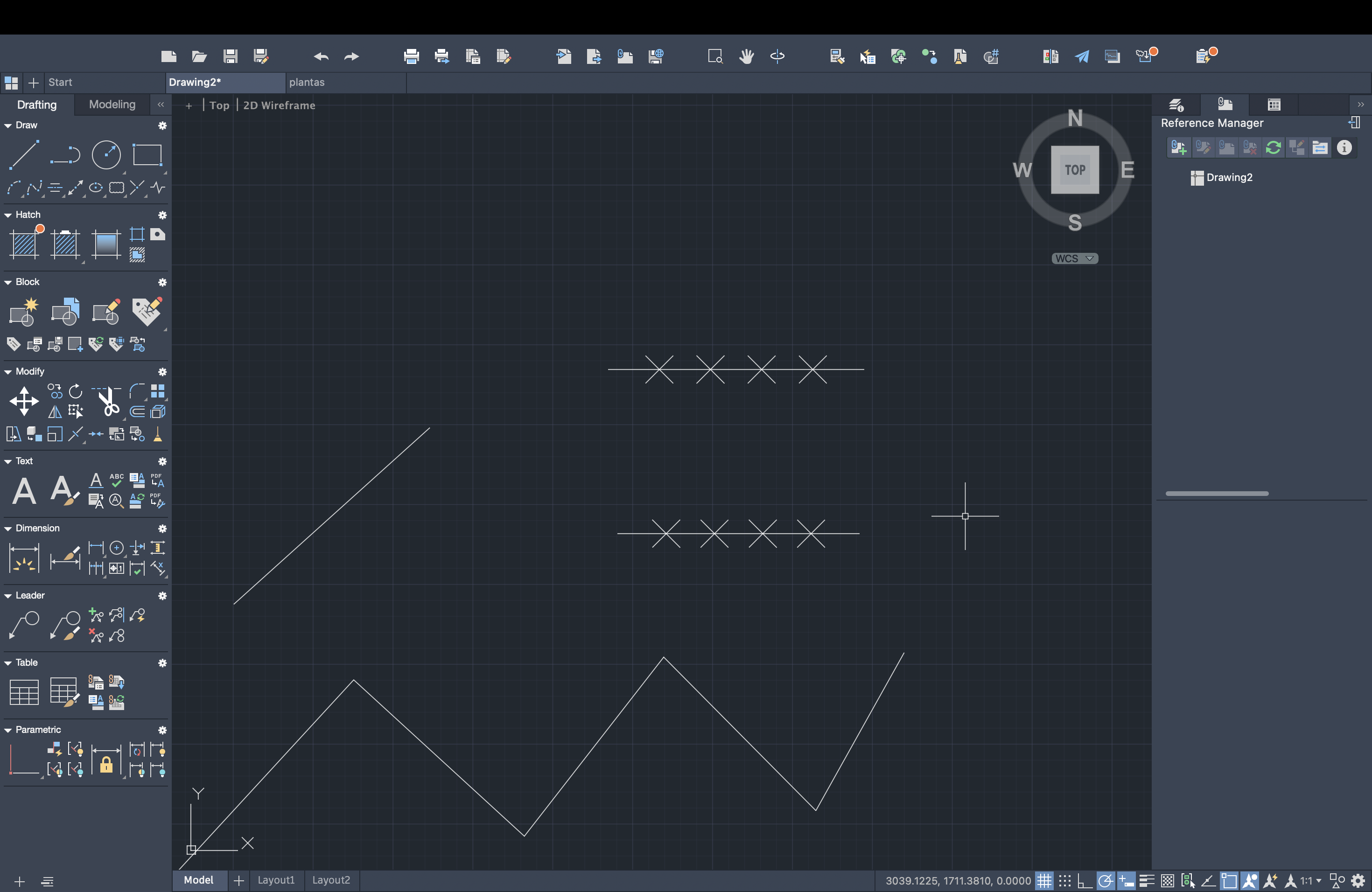This screenshot has width=1372, height=892.
Task: Choose the Gradient fill tool
Action: pos(106,244)
